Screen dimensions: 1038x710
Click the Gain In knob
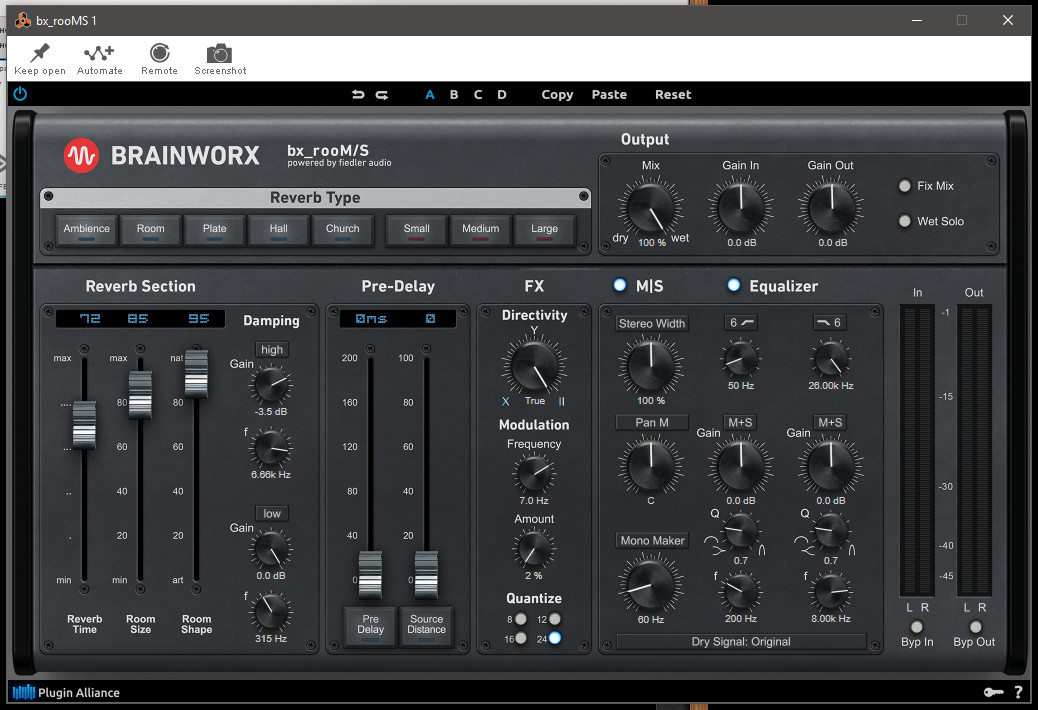point(741,208)
